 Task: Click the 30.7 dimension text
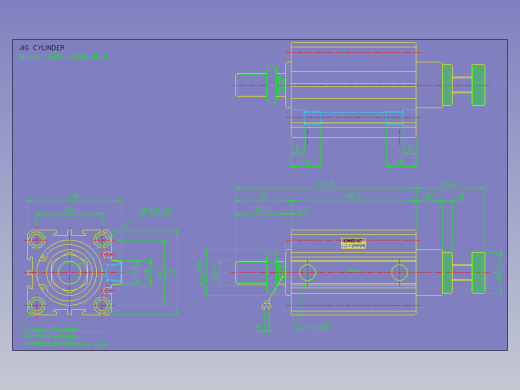click(261, 209)
